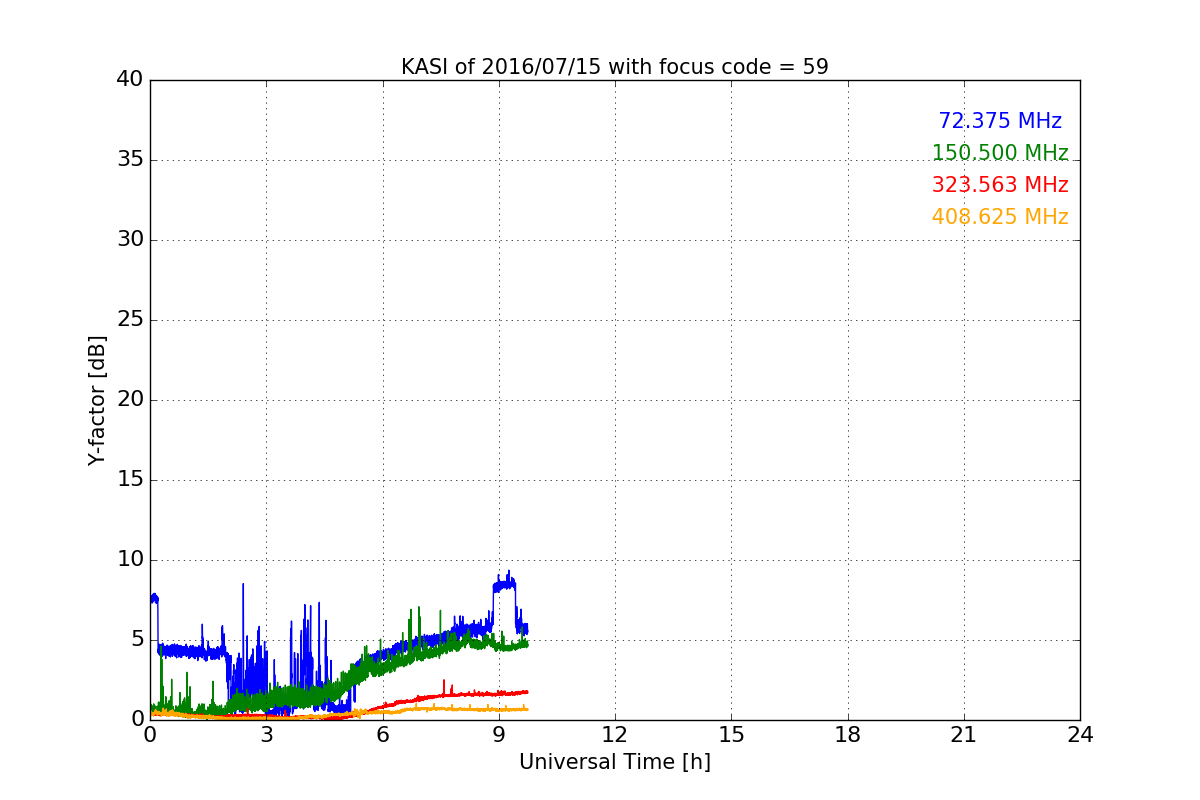Click x-axis tick label '3'

266,735
